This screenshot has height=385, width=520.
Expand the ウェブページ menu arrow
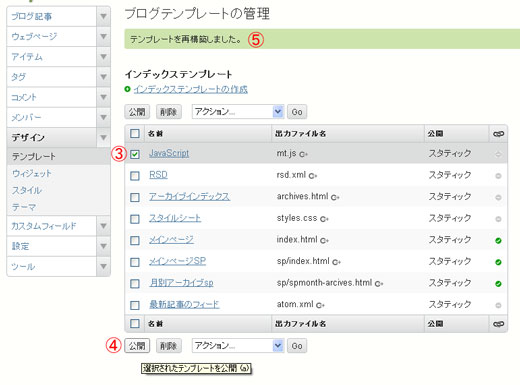coord(103,36)
